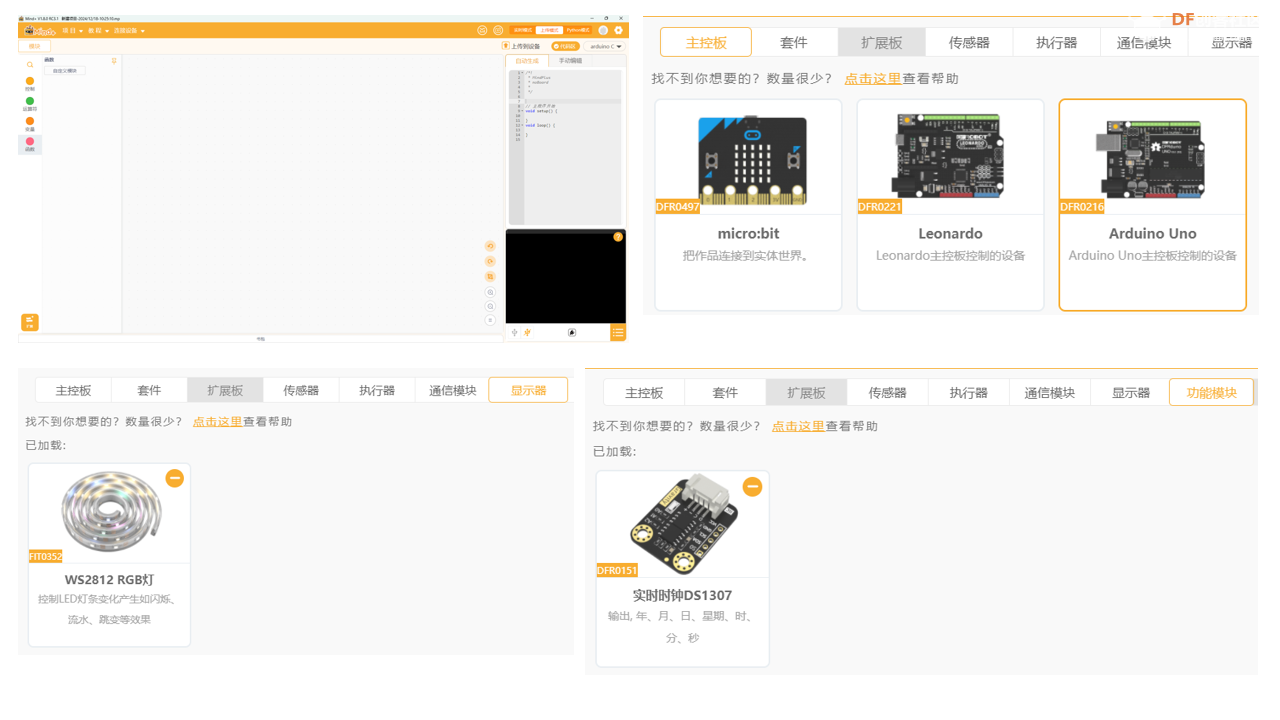The image size is (1280, 720).
Task: Zoom out on the block workspace
Action: 490,306
